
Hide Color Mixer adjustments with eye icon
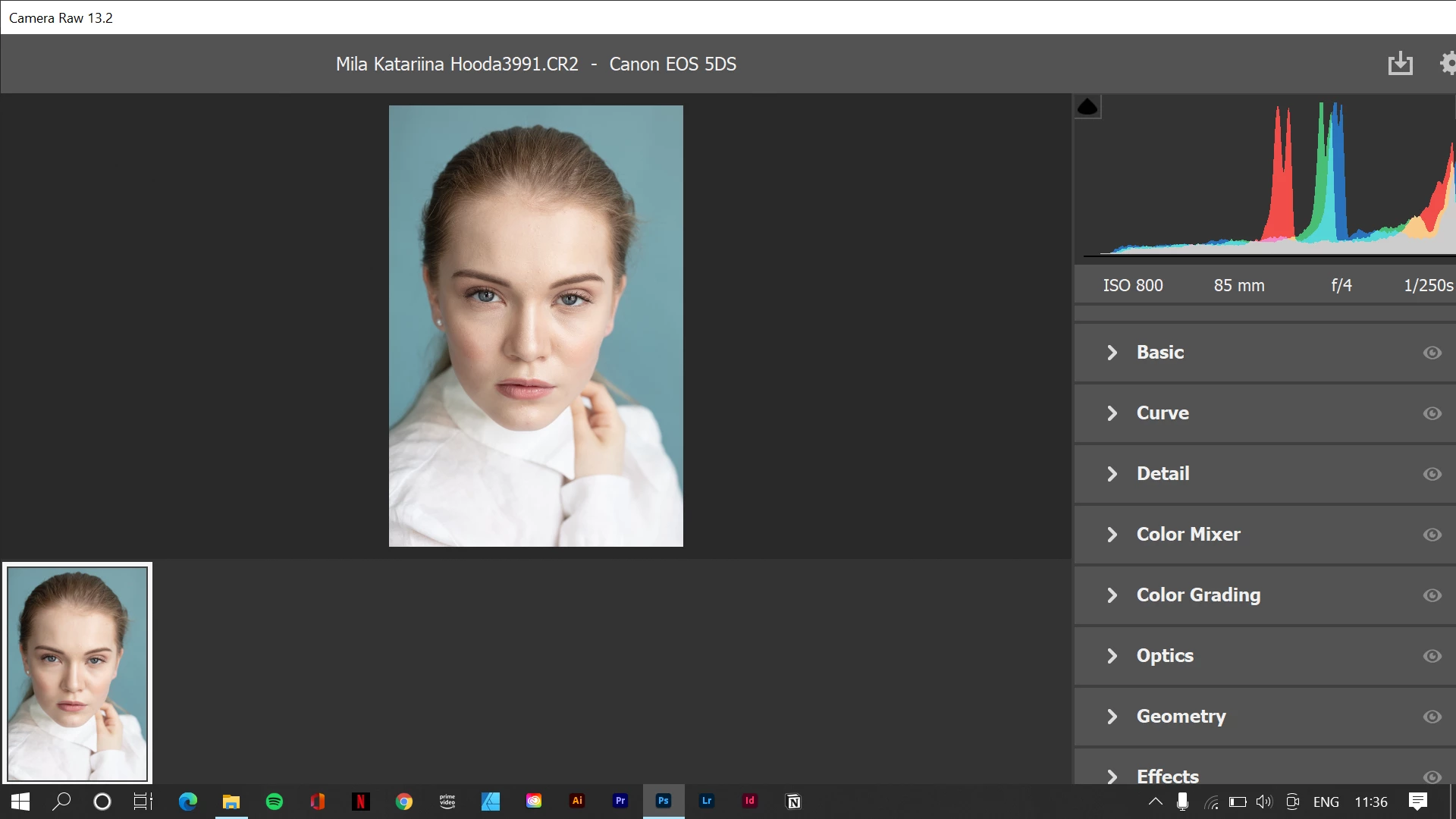pos(1432,535)
